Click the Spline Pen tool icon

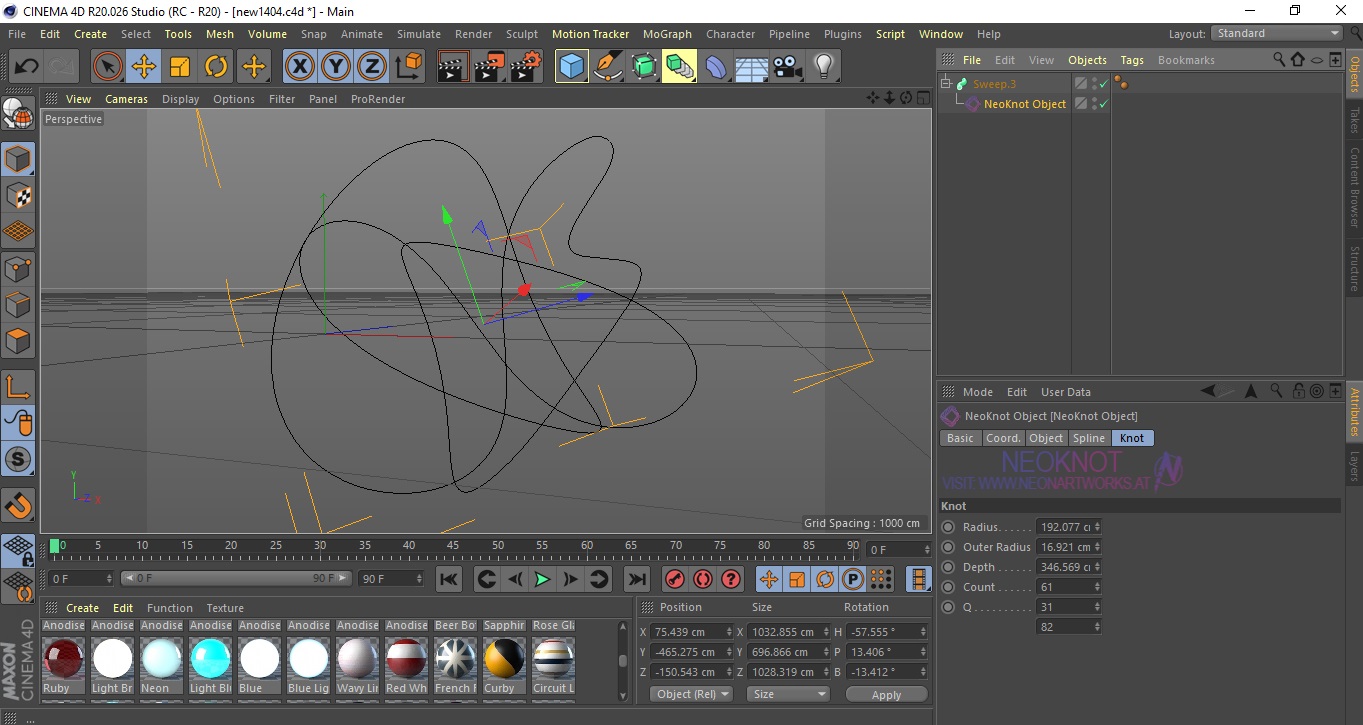click(608, 67)
